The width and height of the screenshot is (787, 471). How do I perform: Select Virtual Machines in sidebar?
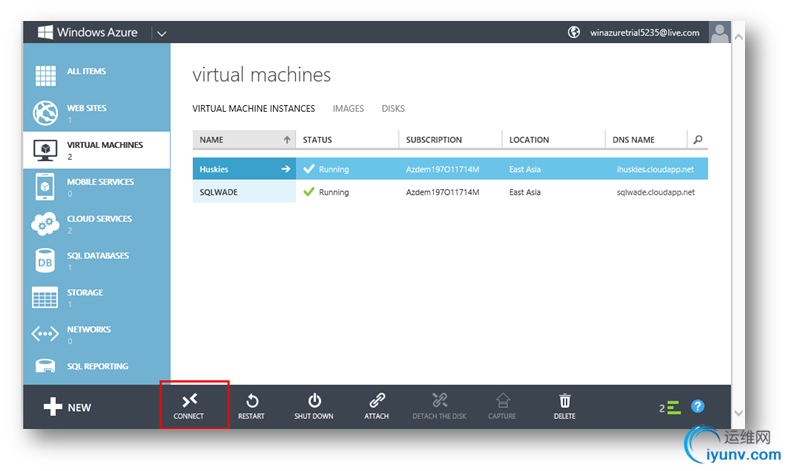(x=96, y=150)
